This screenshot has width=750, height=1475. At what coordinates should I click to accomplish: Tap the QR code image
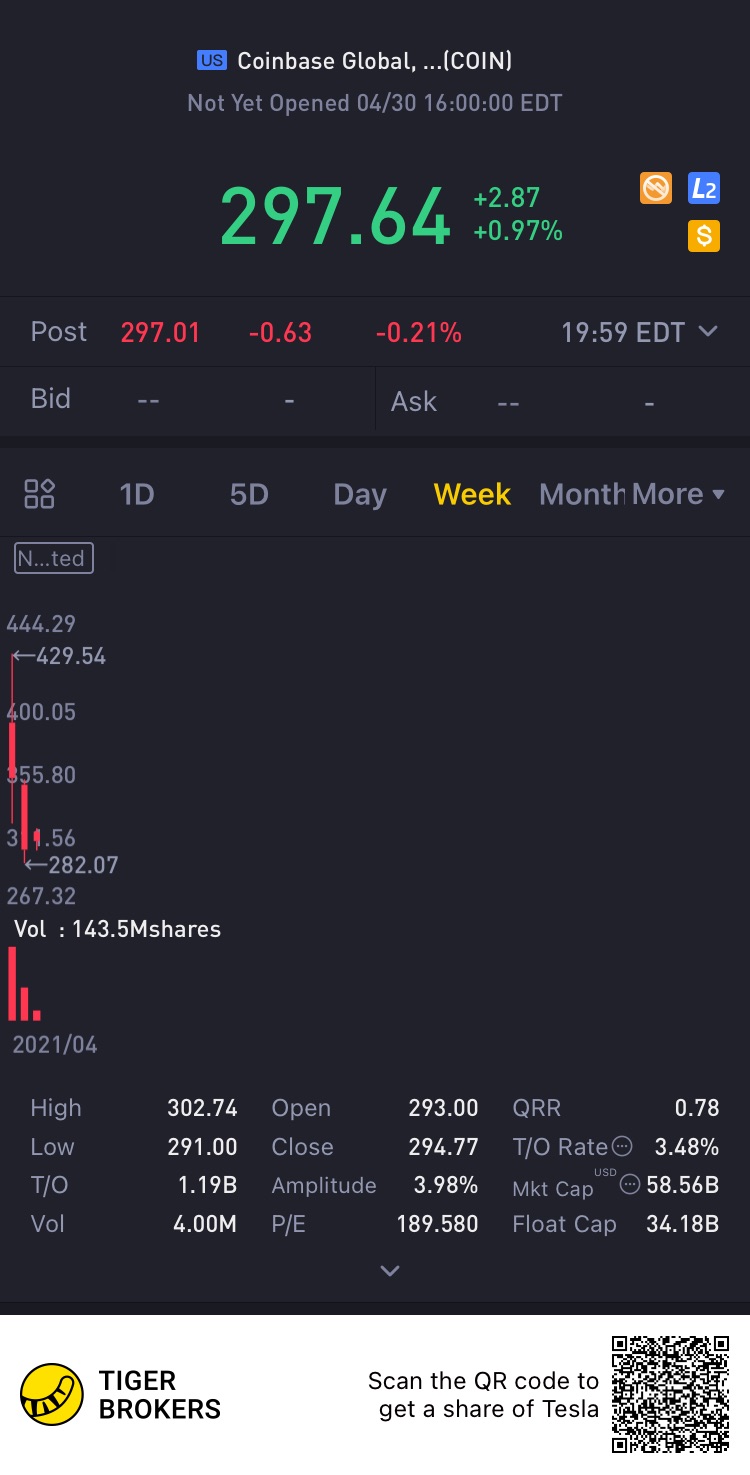pos(670,1394)
